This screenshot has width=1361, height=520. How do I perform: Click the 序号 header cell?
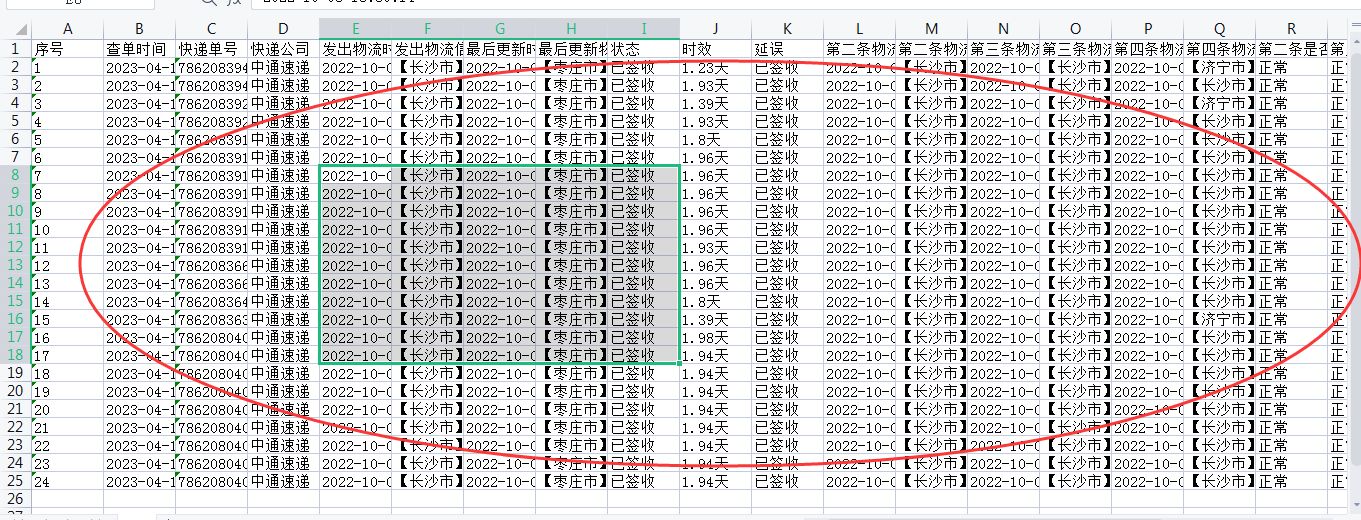tap(68, 48)
